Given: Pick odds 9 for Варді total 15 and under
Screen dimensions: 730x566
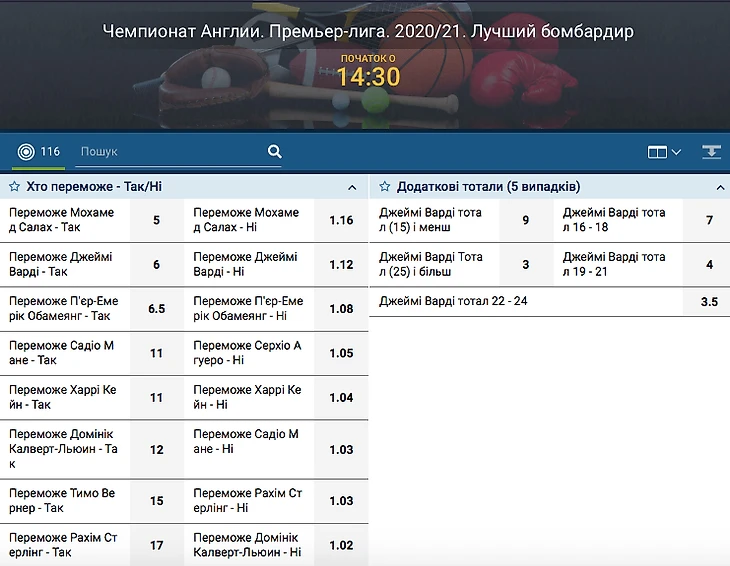Looking at the screenshot, I should click(x=526, y=220).
